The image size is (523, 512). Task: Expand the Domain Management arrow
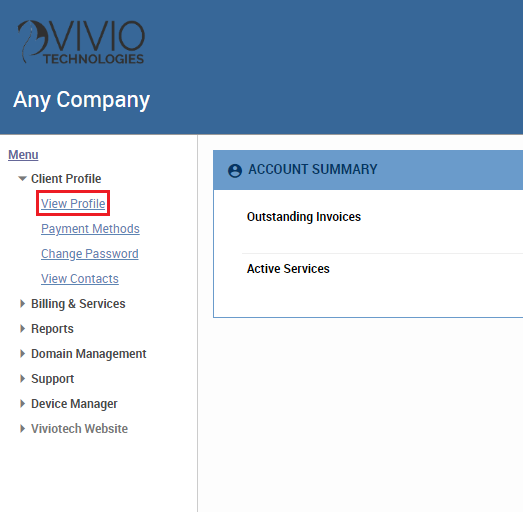[22, 354]
